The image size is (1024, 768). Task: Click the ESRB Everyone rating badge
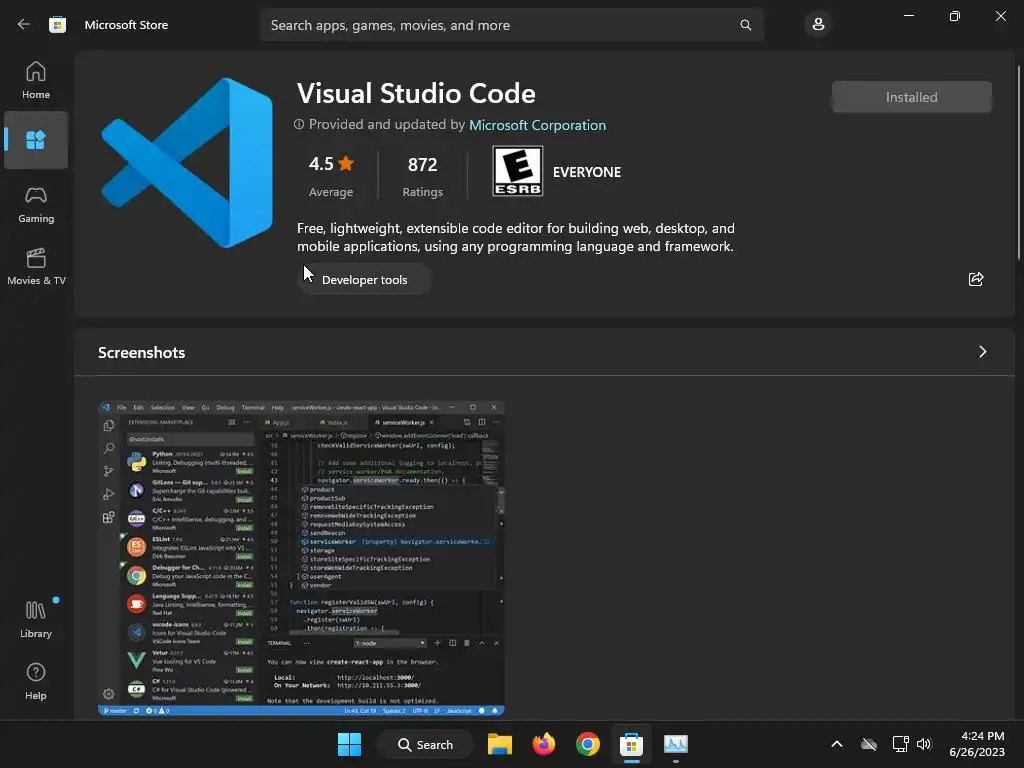point(517,171)
